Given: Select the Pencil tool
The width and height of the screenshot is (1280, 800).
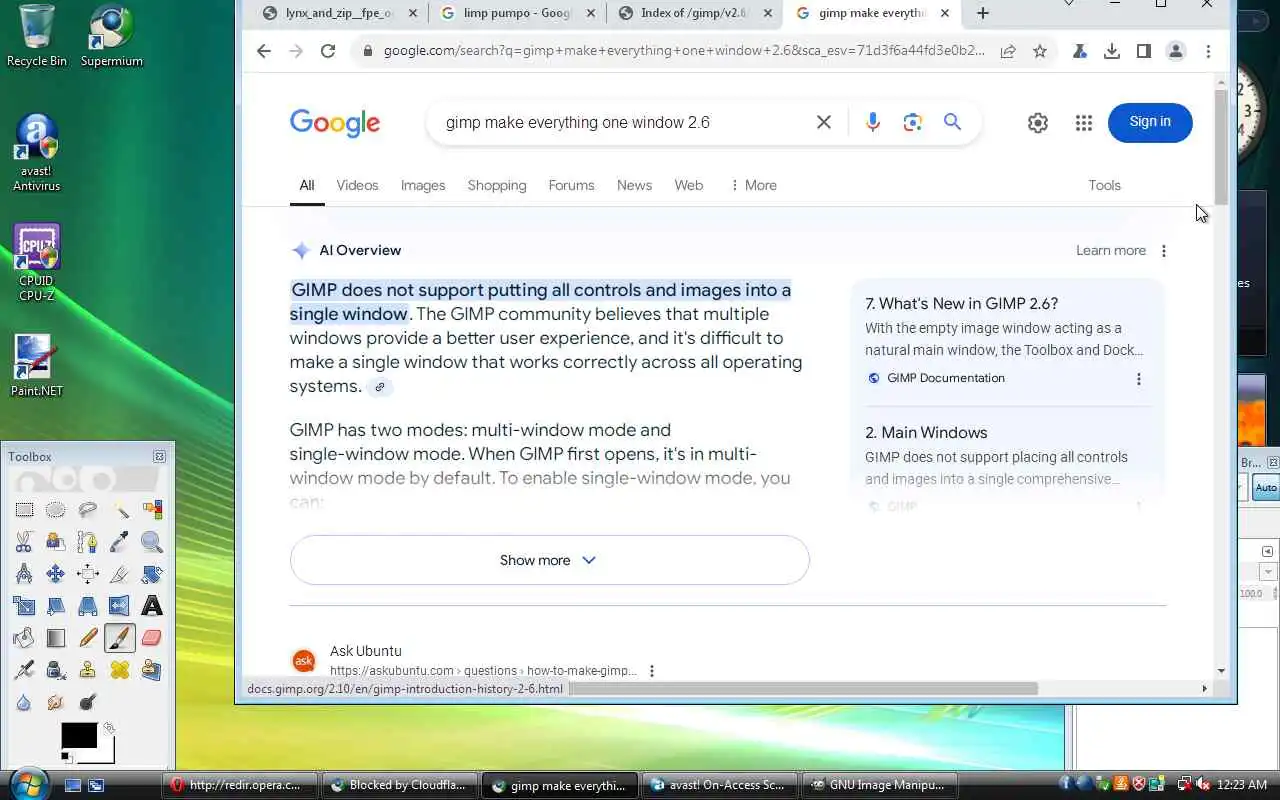Looking at the screenshot, I should 88,638.
